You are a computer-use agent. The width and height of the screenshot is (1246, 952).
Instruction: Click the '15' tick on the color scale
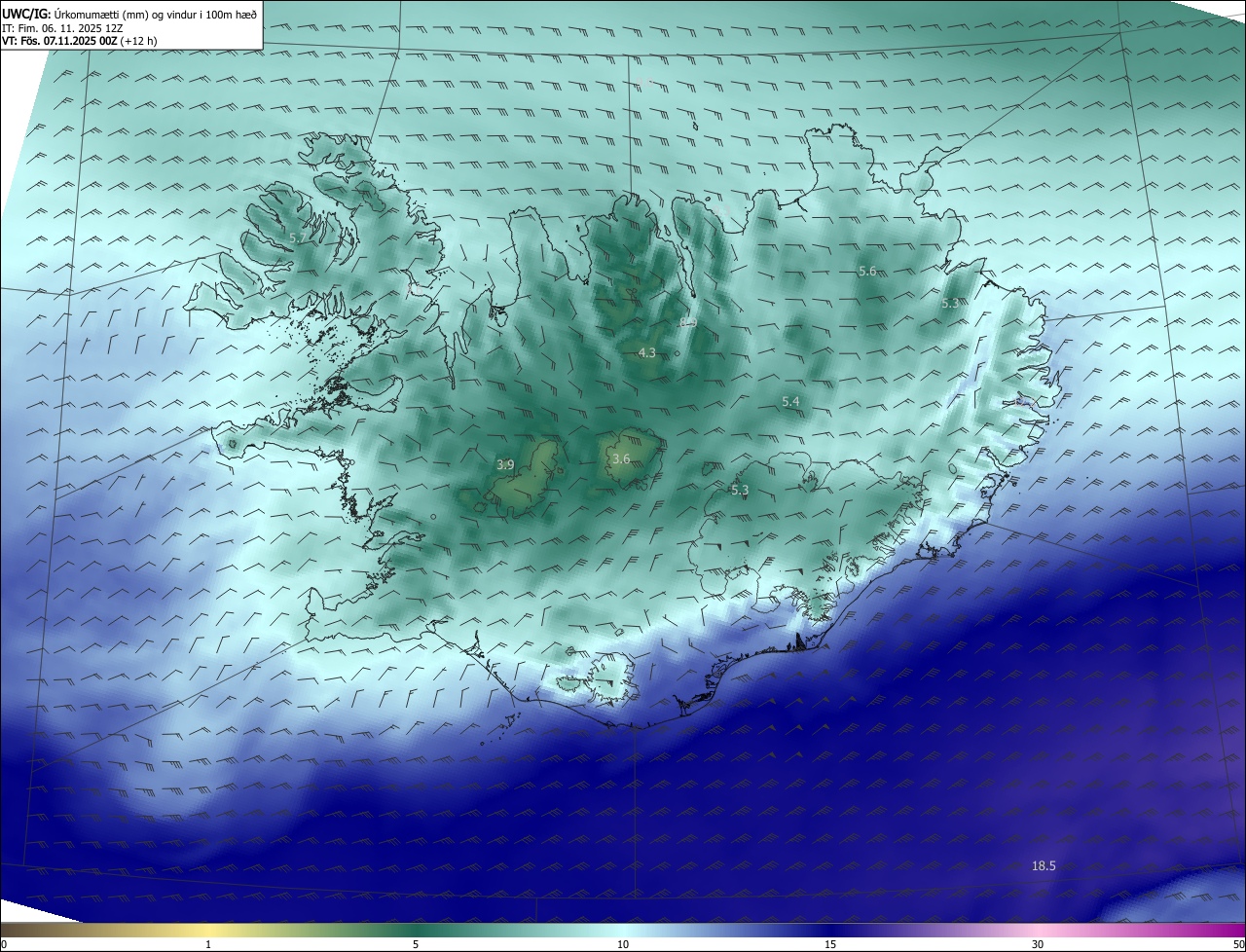[x=830, y=944]
